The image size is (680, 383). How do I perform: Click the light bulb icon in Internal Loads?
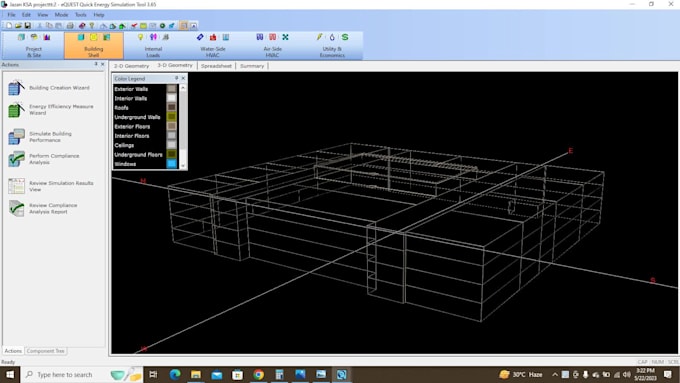pos(140,37)
